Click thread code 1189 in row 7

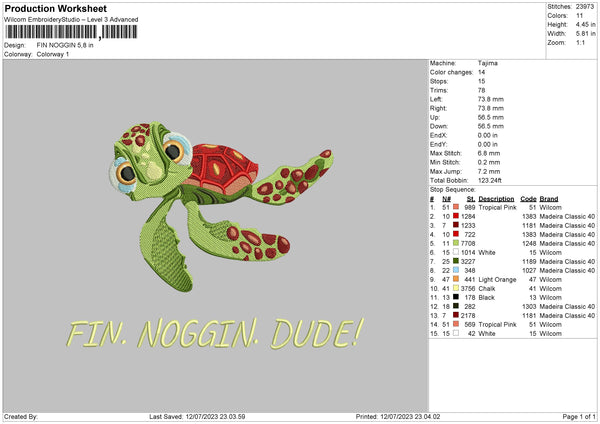(529, 262)
